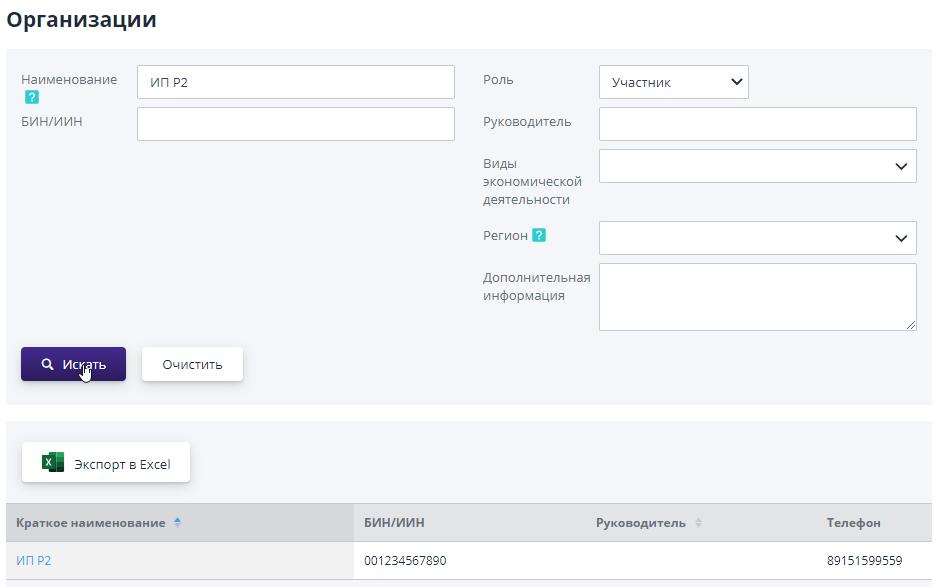
Task: Click the help icon under Наименование label
Action: 31,97
